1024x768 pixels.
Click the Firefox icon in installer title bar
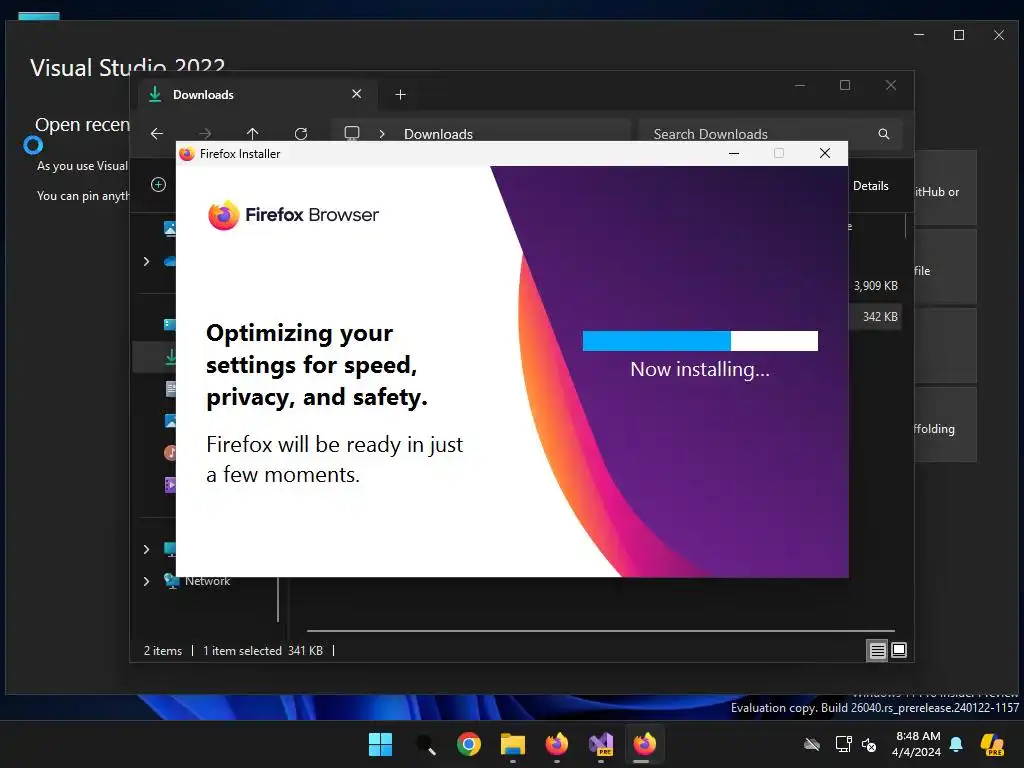point(187,153)
